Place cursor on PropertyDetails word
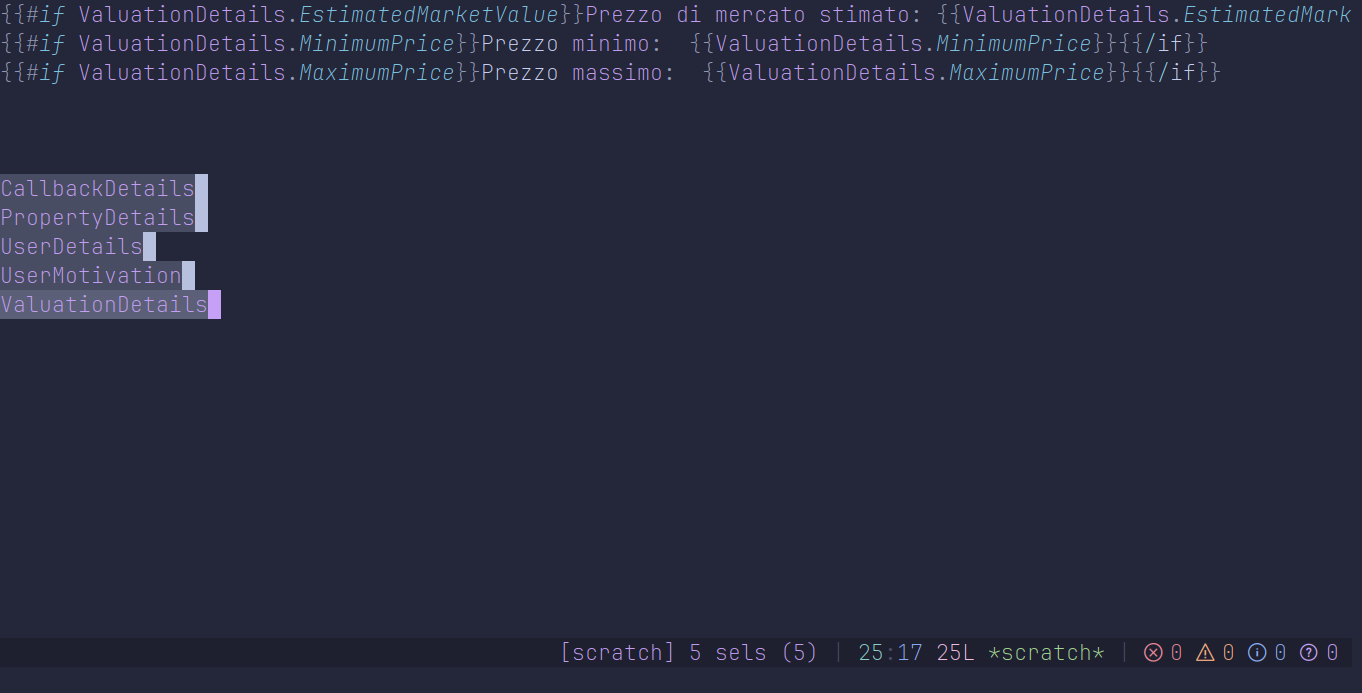 pyautogui.click(x=98, y=218)
